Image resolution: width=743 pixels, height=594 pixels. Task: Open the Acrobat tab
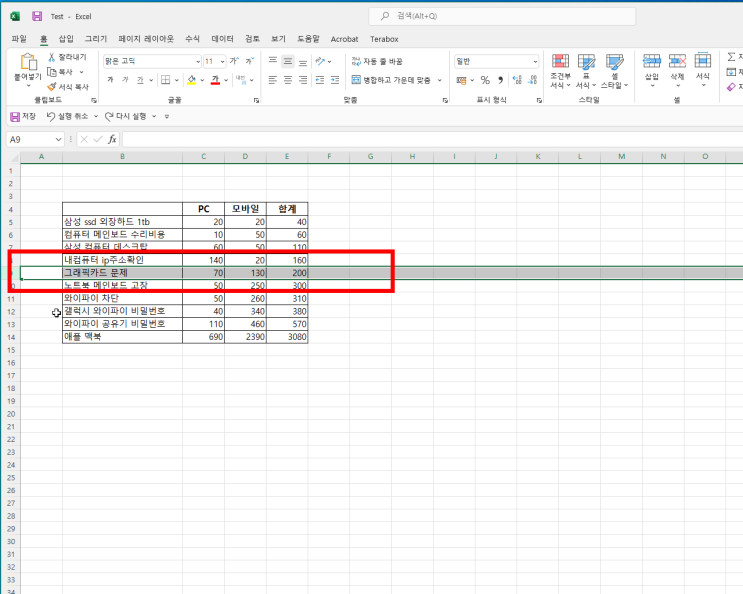[x=344, y=39]
